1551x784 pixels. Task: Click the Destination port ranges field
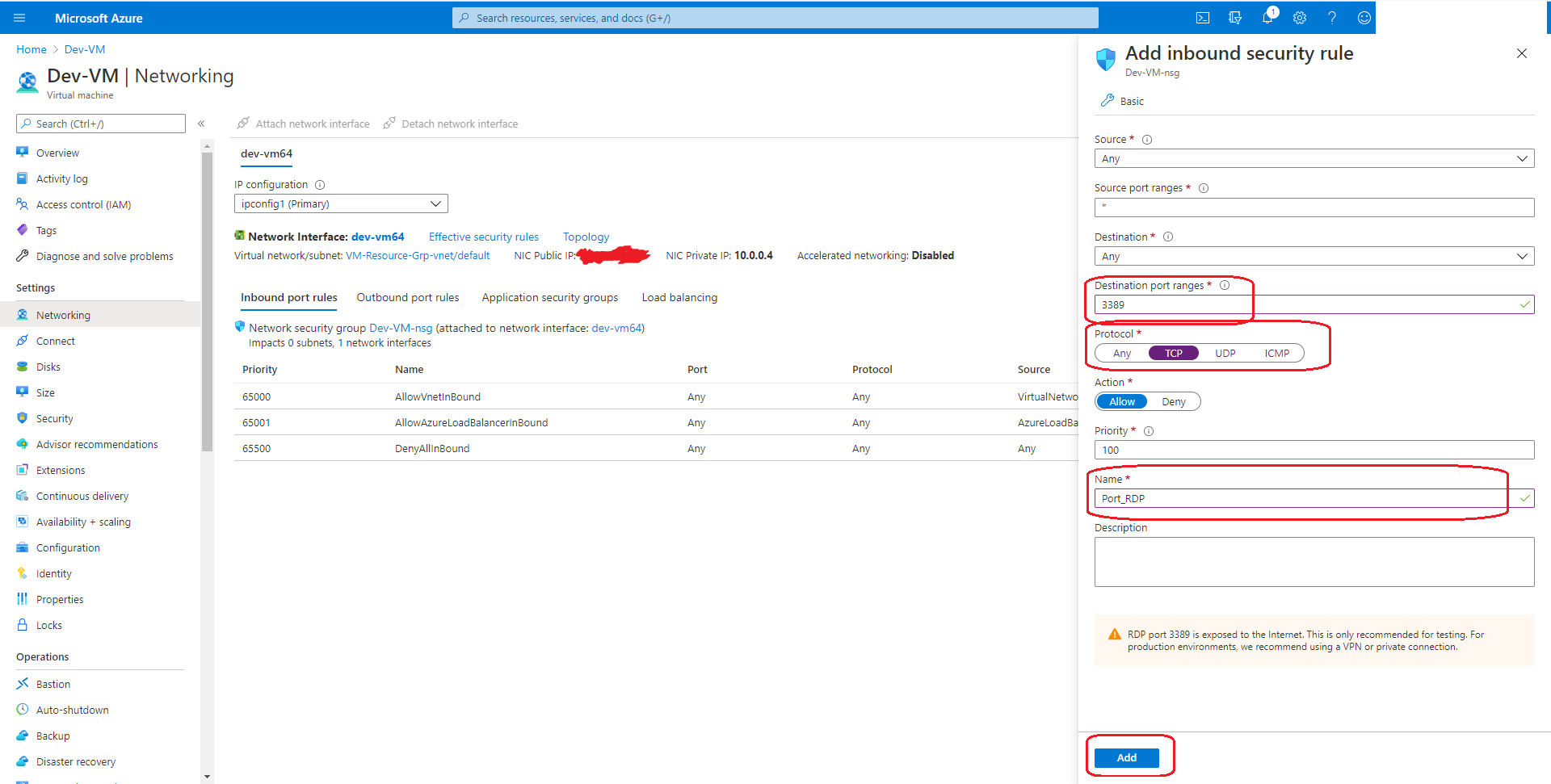point(1314,304)
